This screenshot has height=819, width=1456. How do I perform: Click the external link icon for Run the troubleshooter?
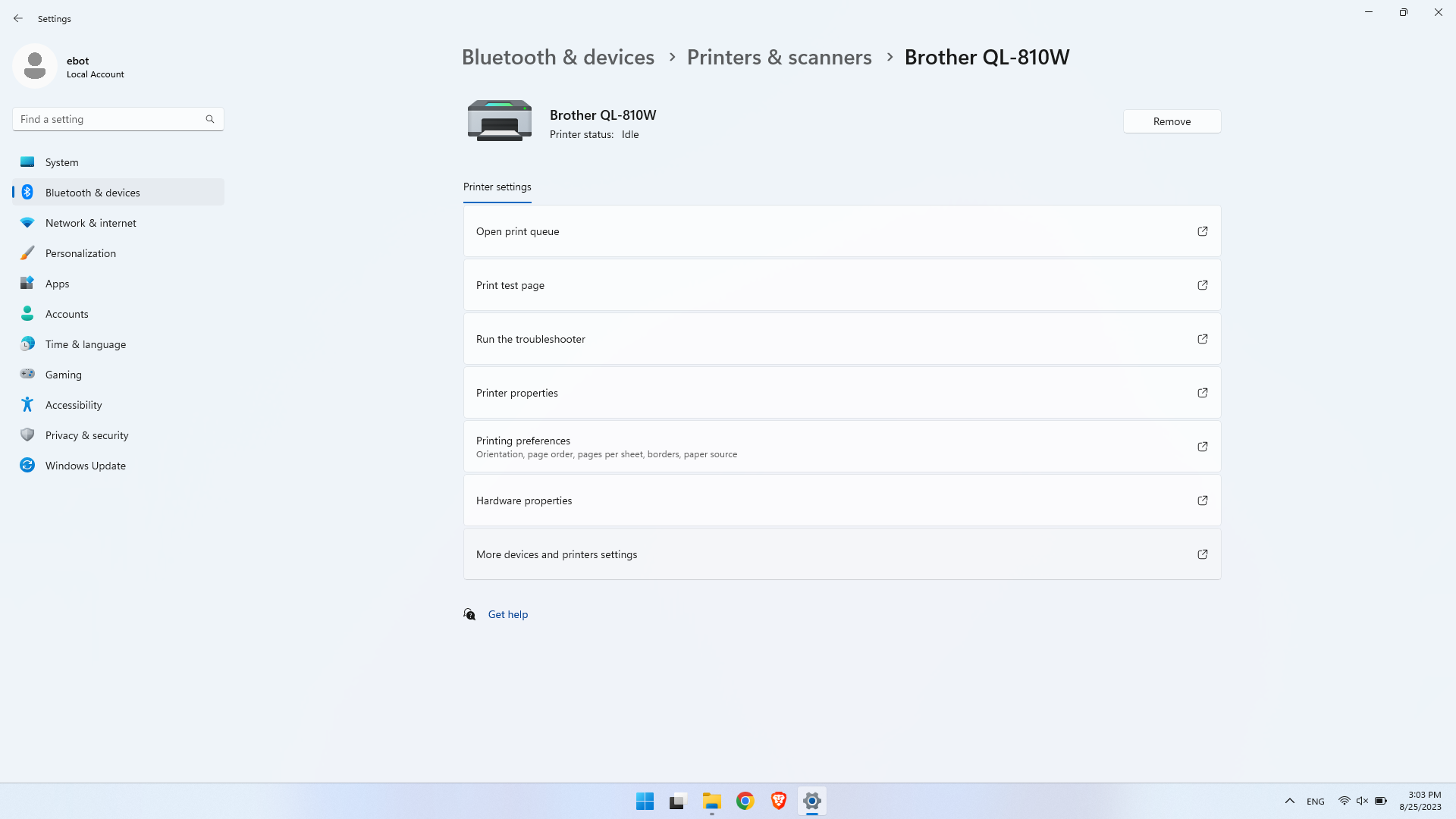pos(1203,339)
